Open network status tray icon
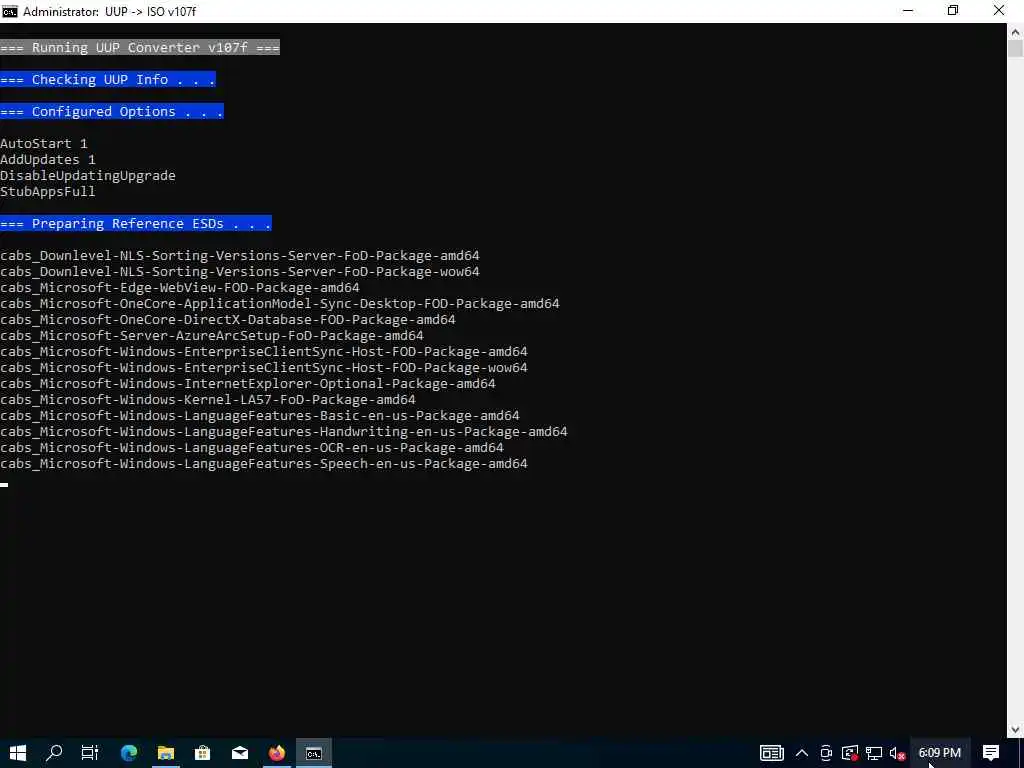1024x768 pixels. click(x=874, y=753)
